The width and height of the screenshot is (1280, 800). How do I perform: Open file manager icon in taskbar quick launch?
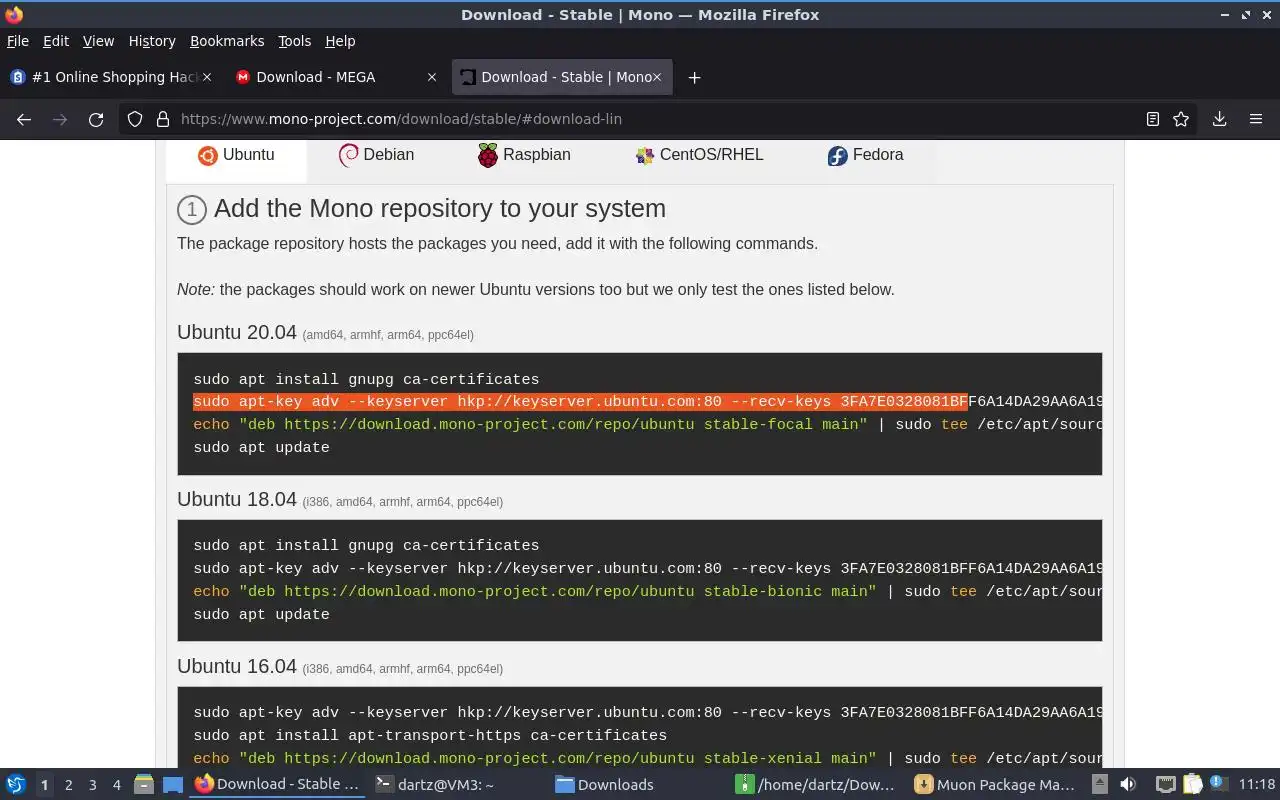pyautogui.click(x=144, y=785)
